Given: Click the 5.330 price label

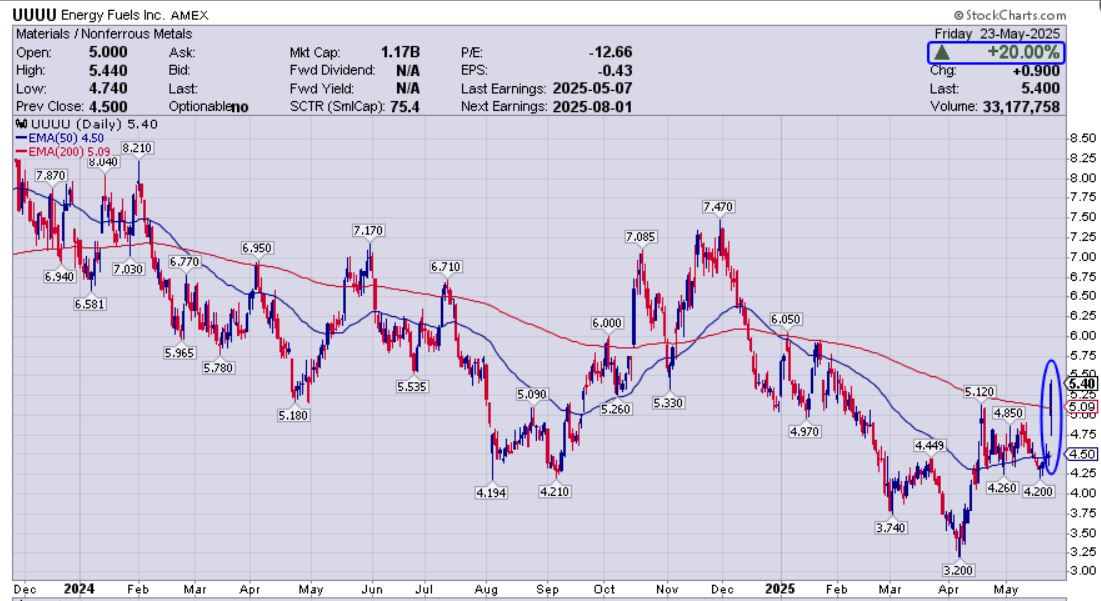Looking at the screenshot, I should tap(668, 402).
